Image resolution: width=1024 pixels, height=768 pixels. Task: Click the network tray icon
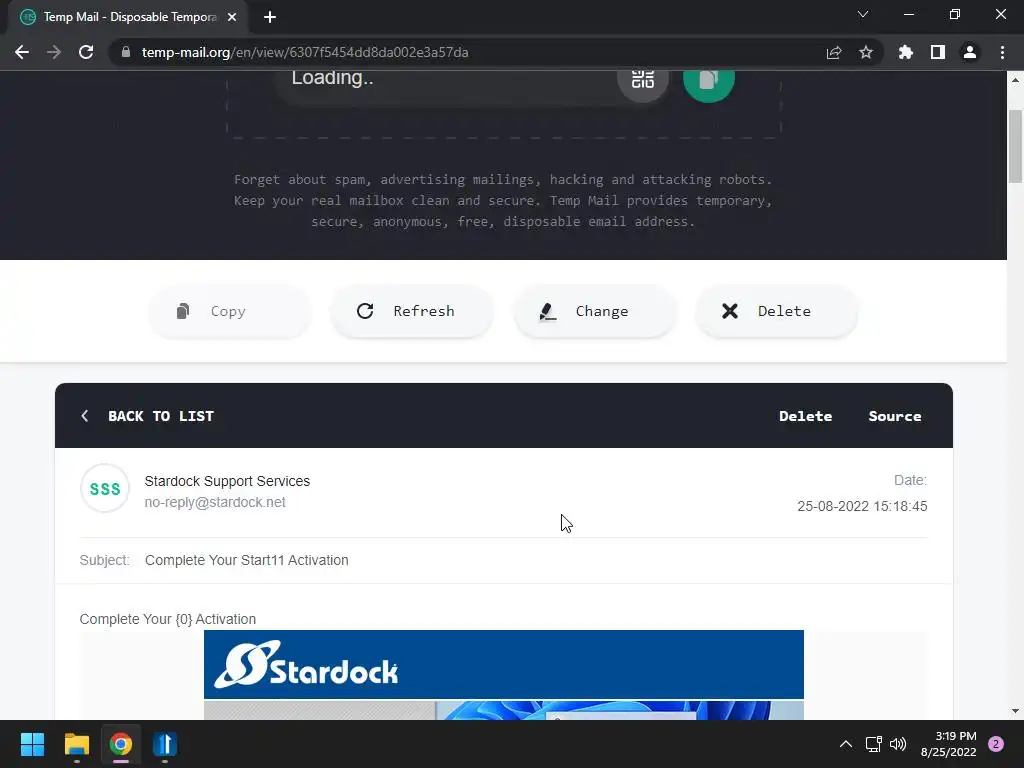873,744
